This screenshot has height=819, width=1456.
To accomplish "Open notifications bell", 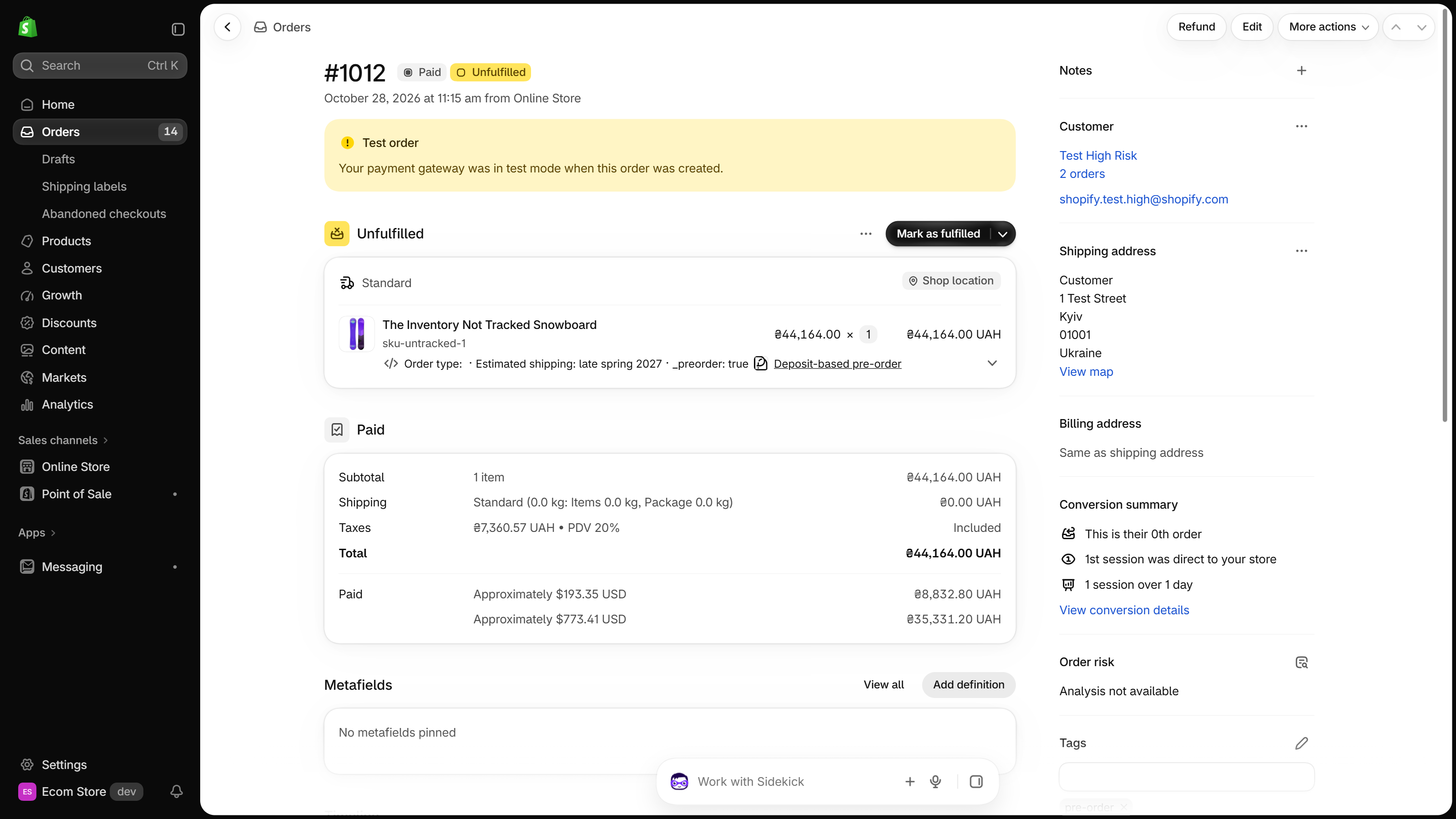I will pyautogui.click(x=177, y=791).
